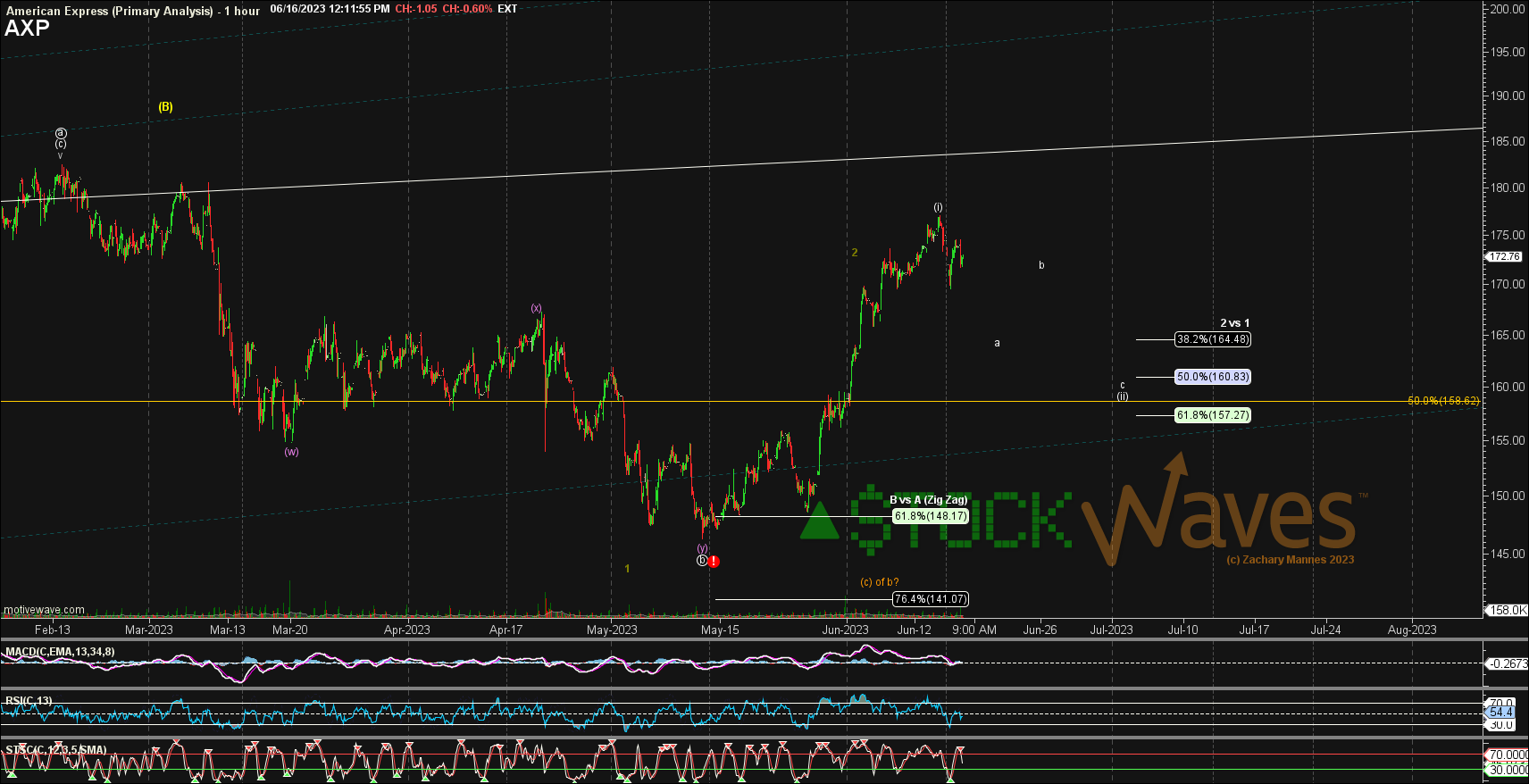Image resolution: width=1529 pixels, height=784 pixels.
Task: Select the projected b wave label
Action: point(1041,265)
